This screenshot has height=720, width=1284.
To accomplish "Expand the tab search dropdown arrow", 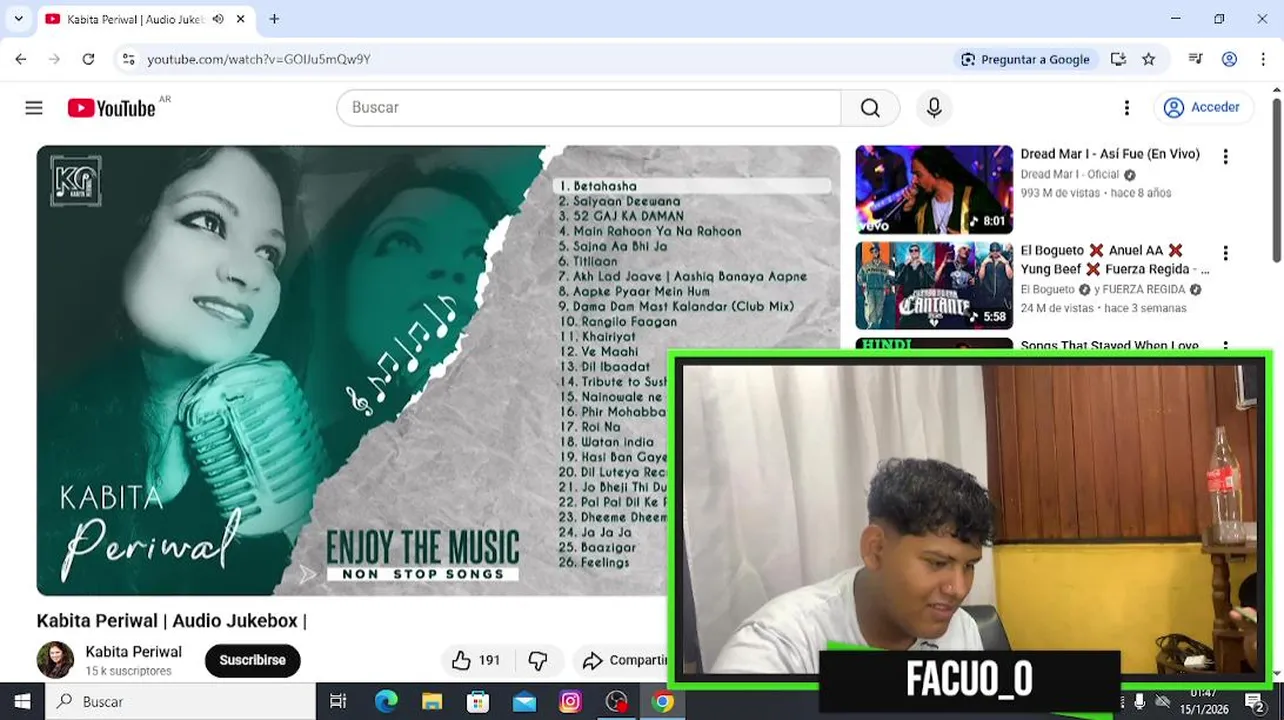I will [x=18, y=19].
